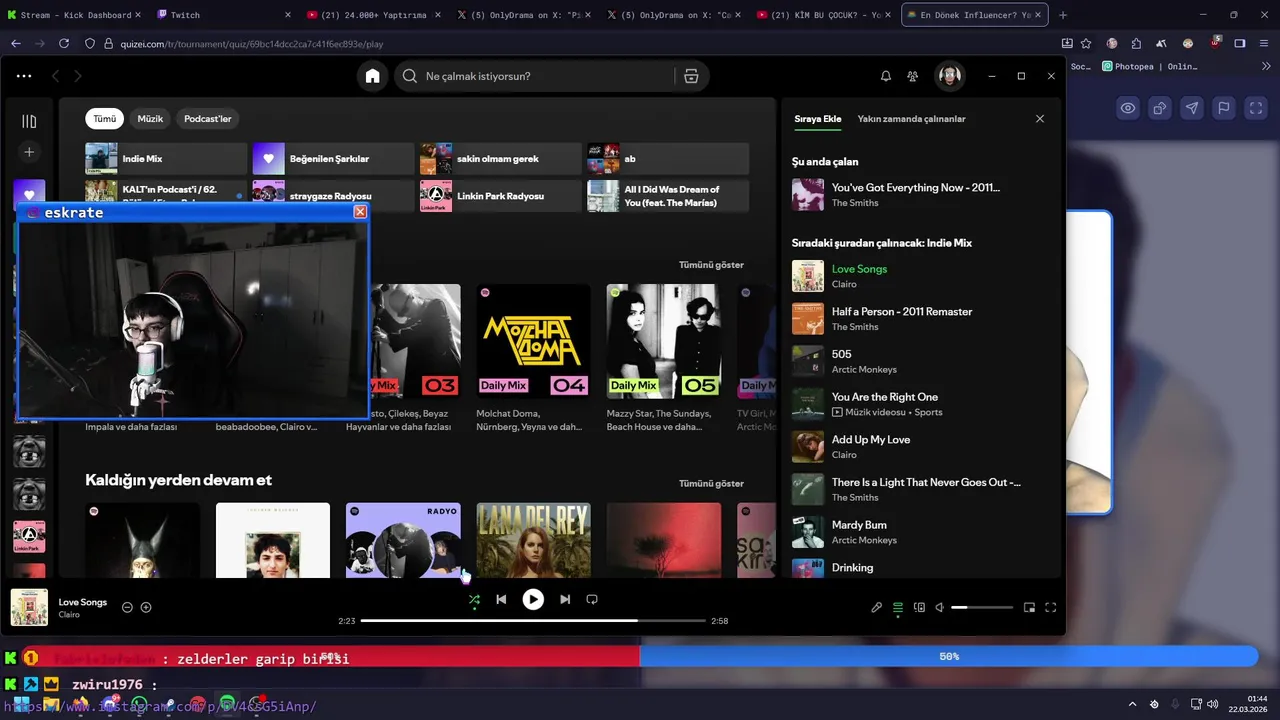This screenshot has height=720, width=1280.
Task: Open Spotify notifications bell
Action: 885,76
